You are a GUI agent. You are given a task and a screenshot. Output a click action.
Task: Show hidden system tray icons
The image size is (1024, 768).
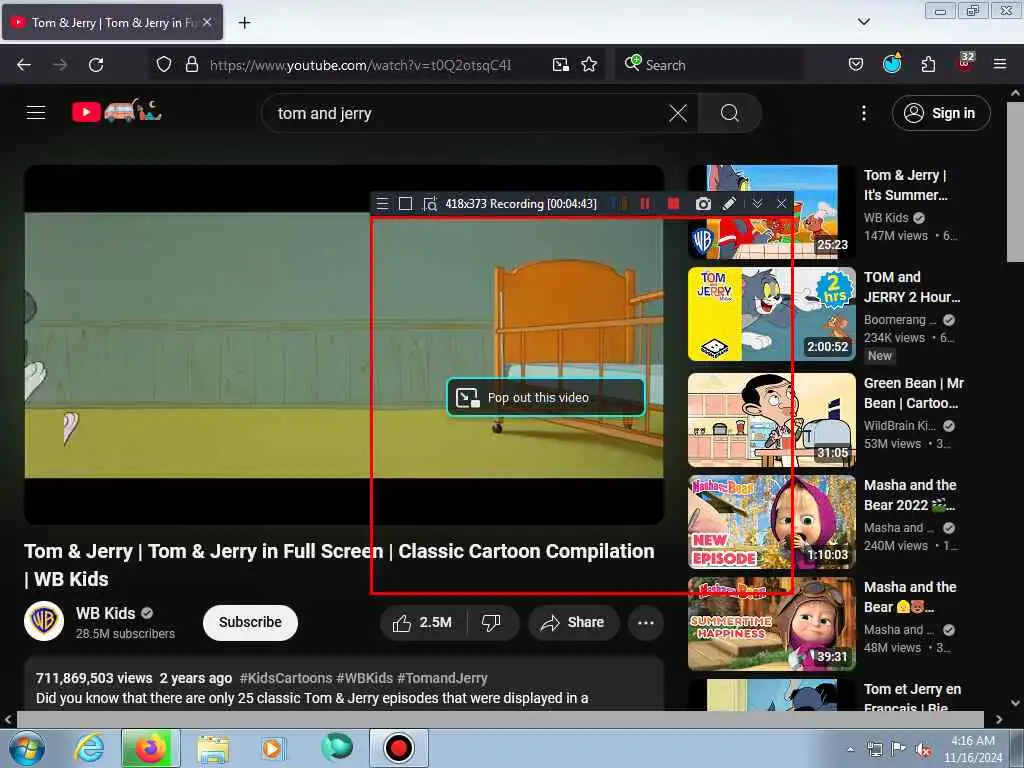(x=850, y=749)
